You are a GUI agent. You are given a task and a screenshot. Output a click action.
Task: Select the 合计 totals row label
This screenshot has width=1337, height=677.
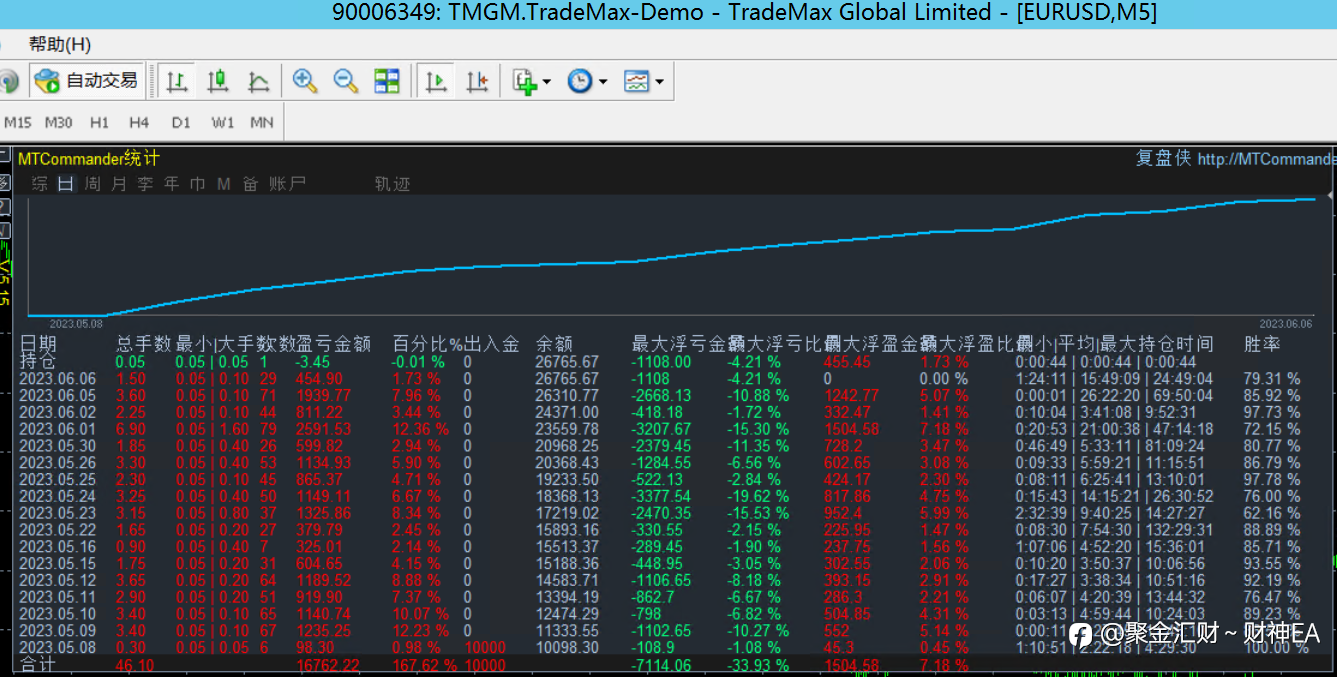point(38,666)
